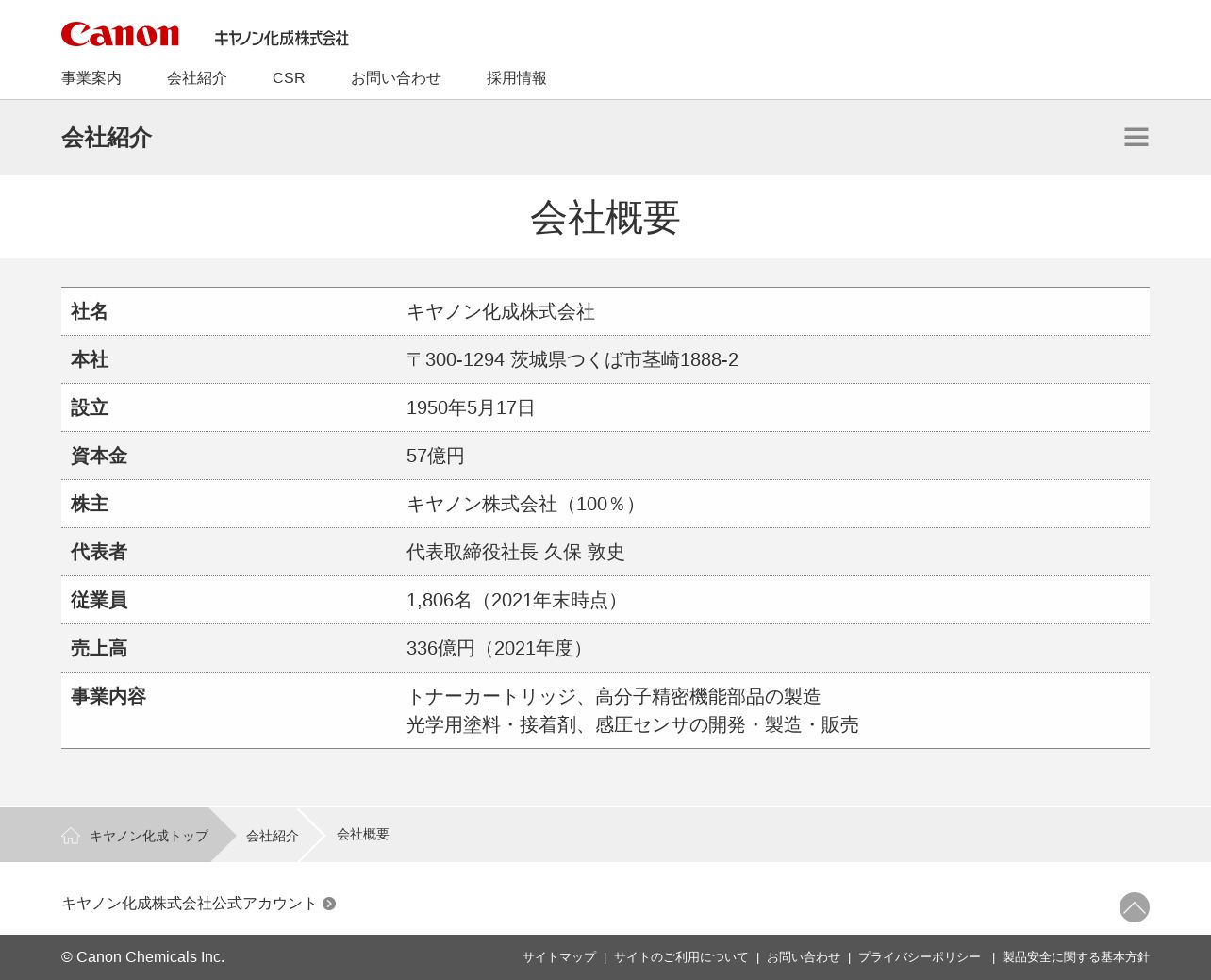1211x980 pixels.
Task: Click the 事業内容 row label
Action: point(108,696)
